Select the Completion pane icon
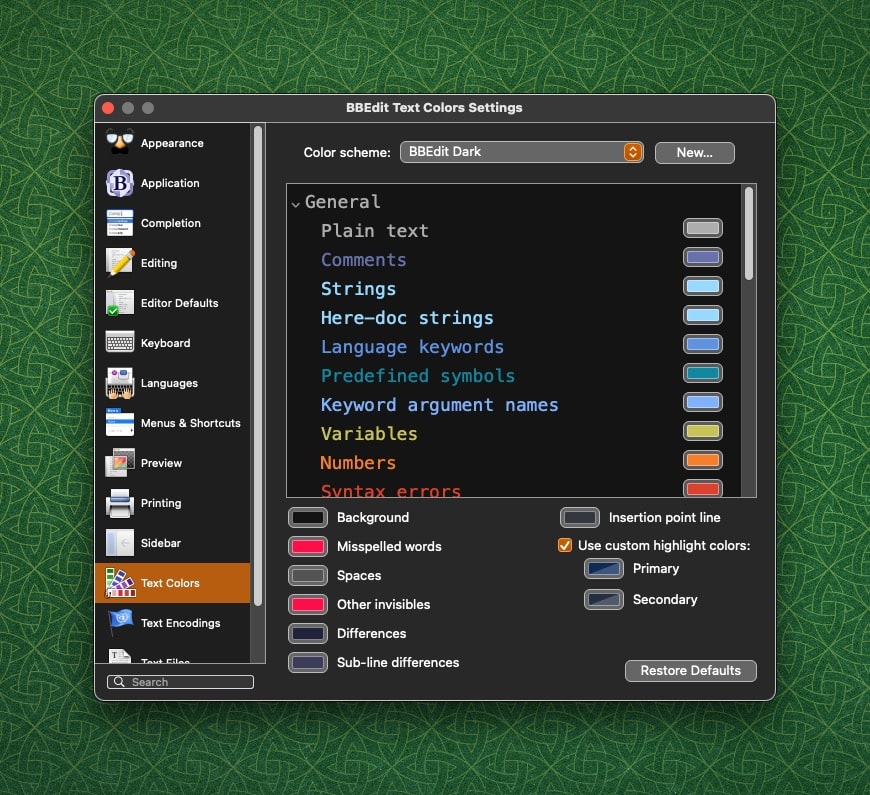This screenshot has height=795, width=870. [120, 223]
